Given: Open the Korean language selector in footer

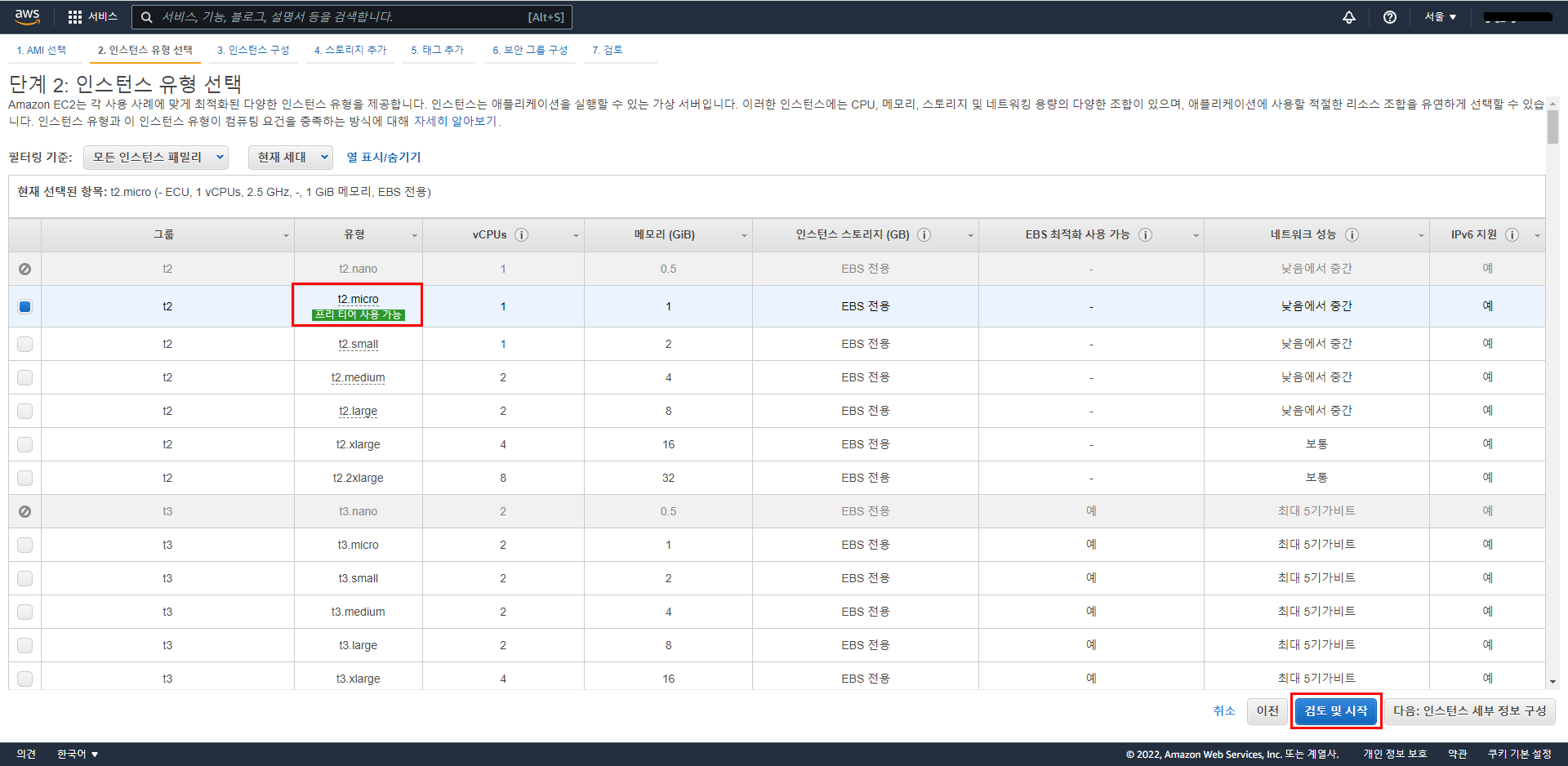Looking at the screenshot, I should pos(78,754).
